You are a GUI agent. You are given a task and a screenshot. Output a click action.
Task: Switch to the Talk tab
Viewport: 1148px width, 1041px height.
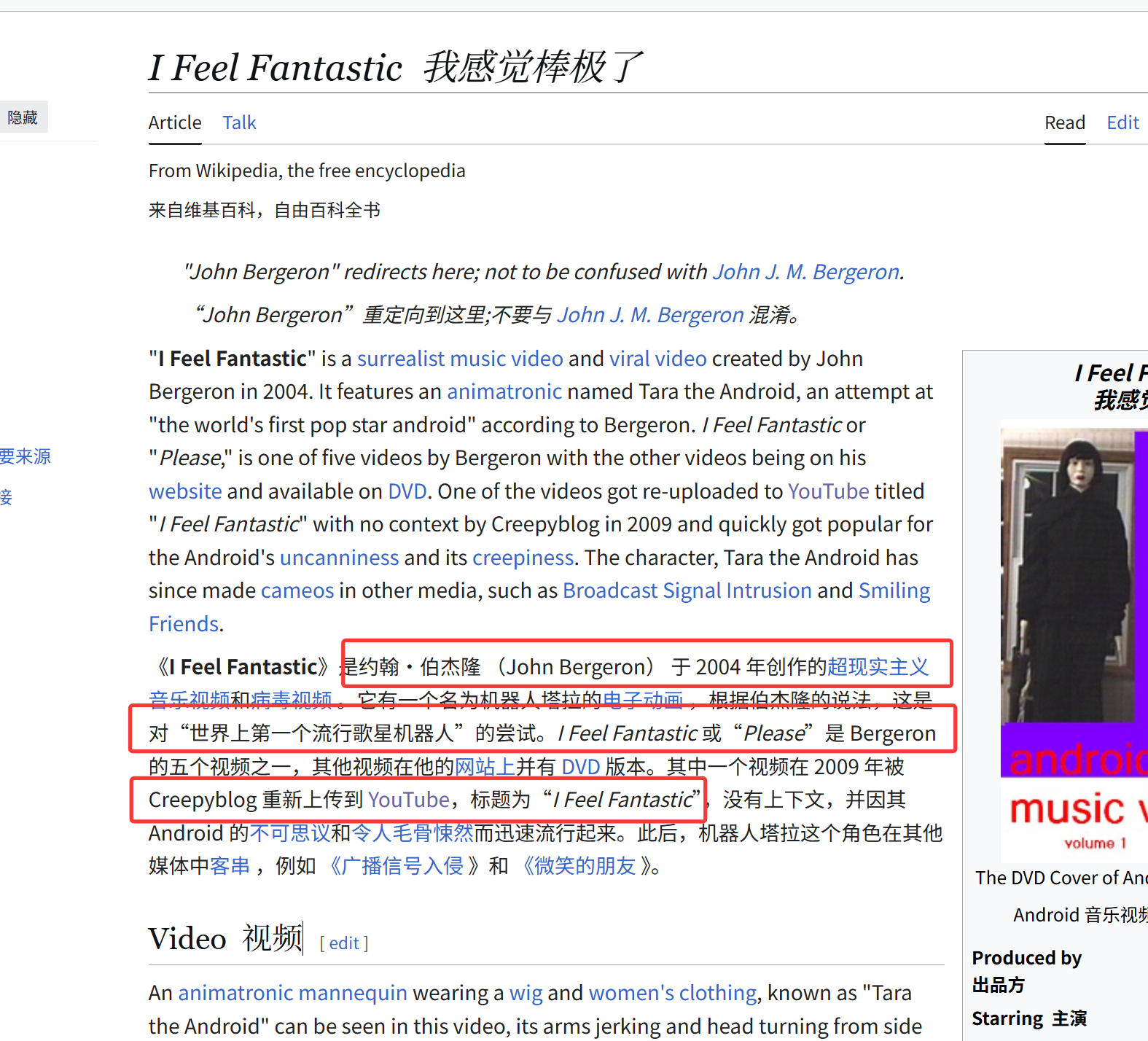coord(239,122)
